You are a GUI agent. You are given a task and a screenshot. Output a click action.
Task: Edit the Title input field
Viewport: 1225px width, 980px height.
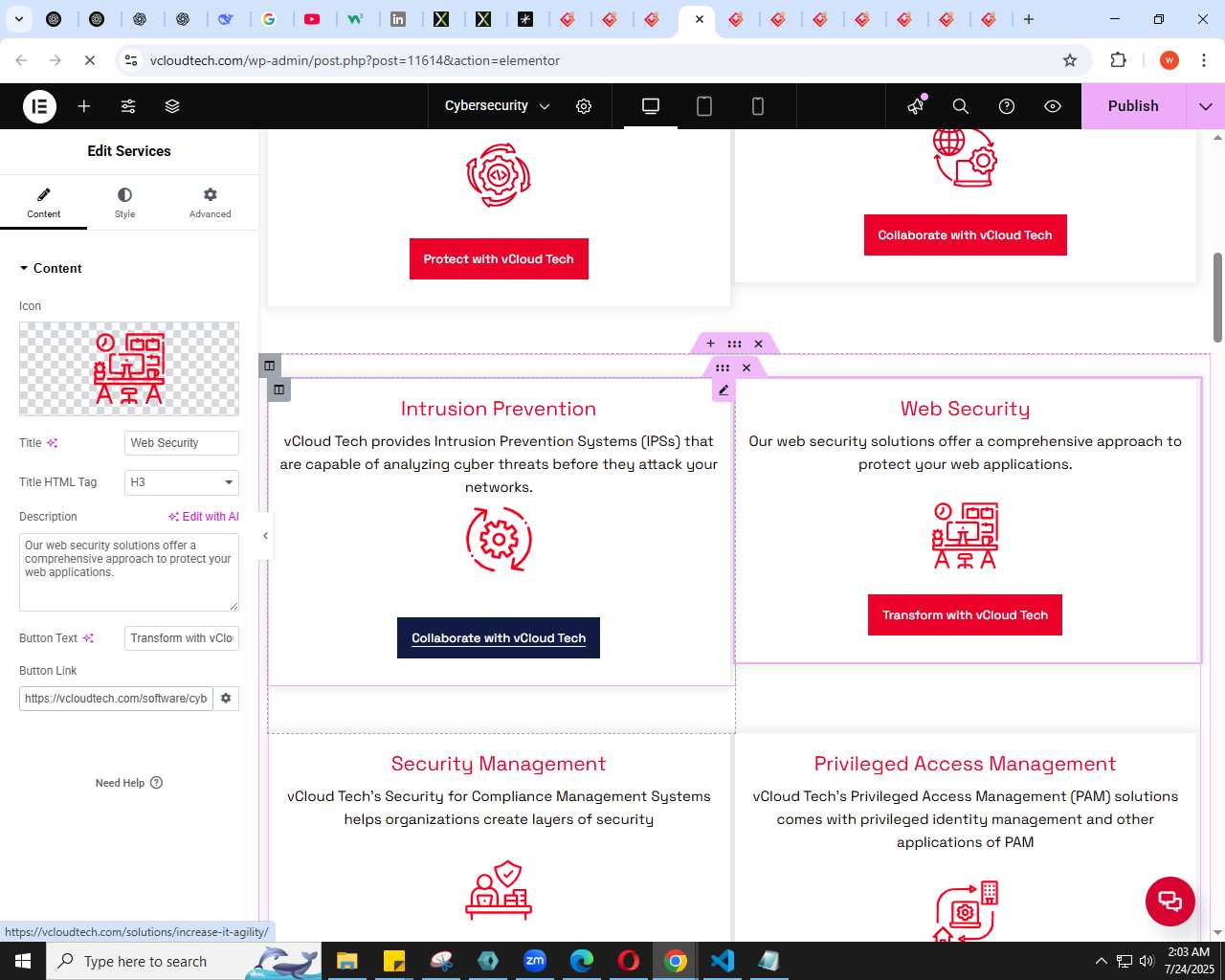[x=182, y=443]
